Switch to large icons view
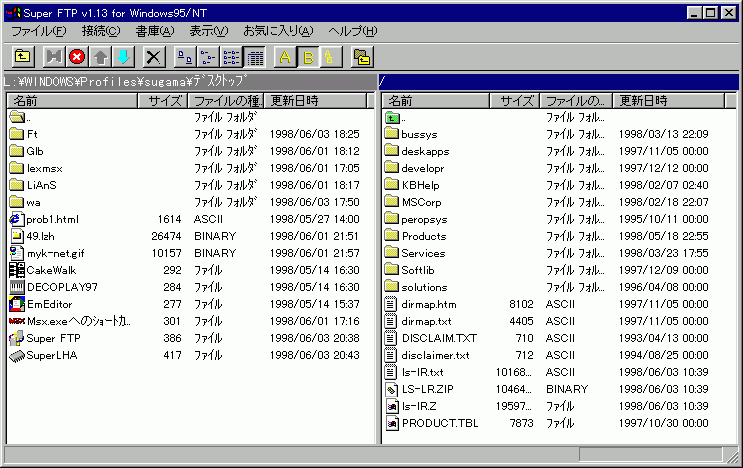The width and height of the screenshot is (743, 468). [x=185, y=57]
